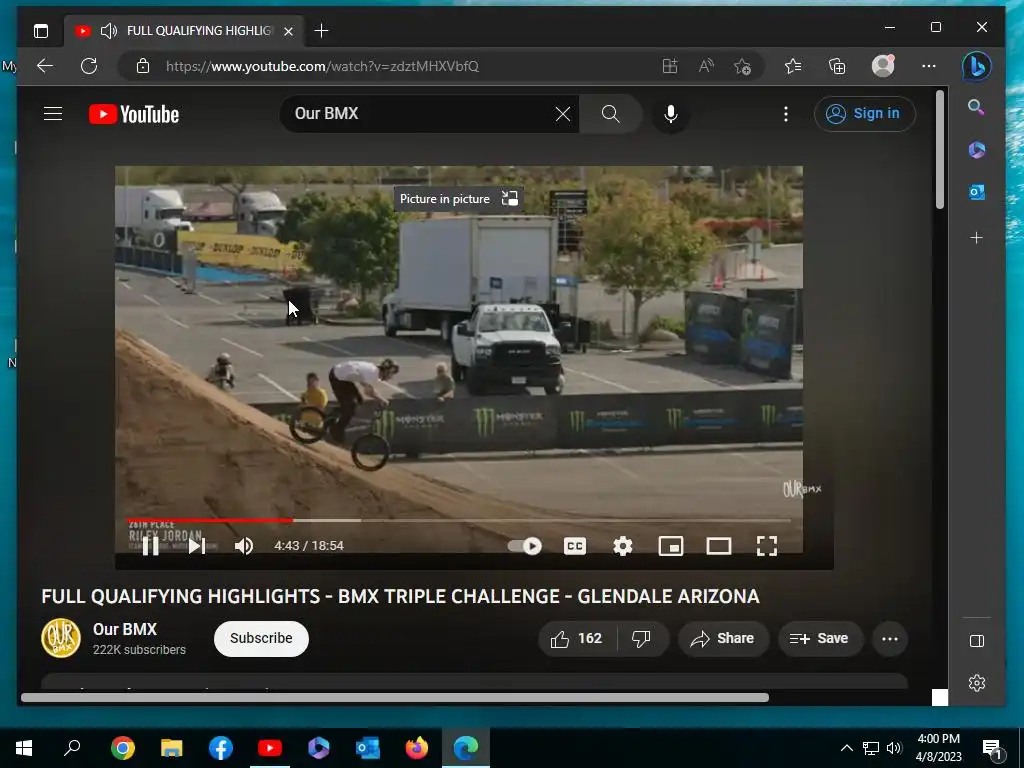
Task: Open a new browser tab
Action: click(321, 31)
